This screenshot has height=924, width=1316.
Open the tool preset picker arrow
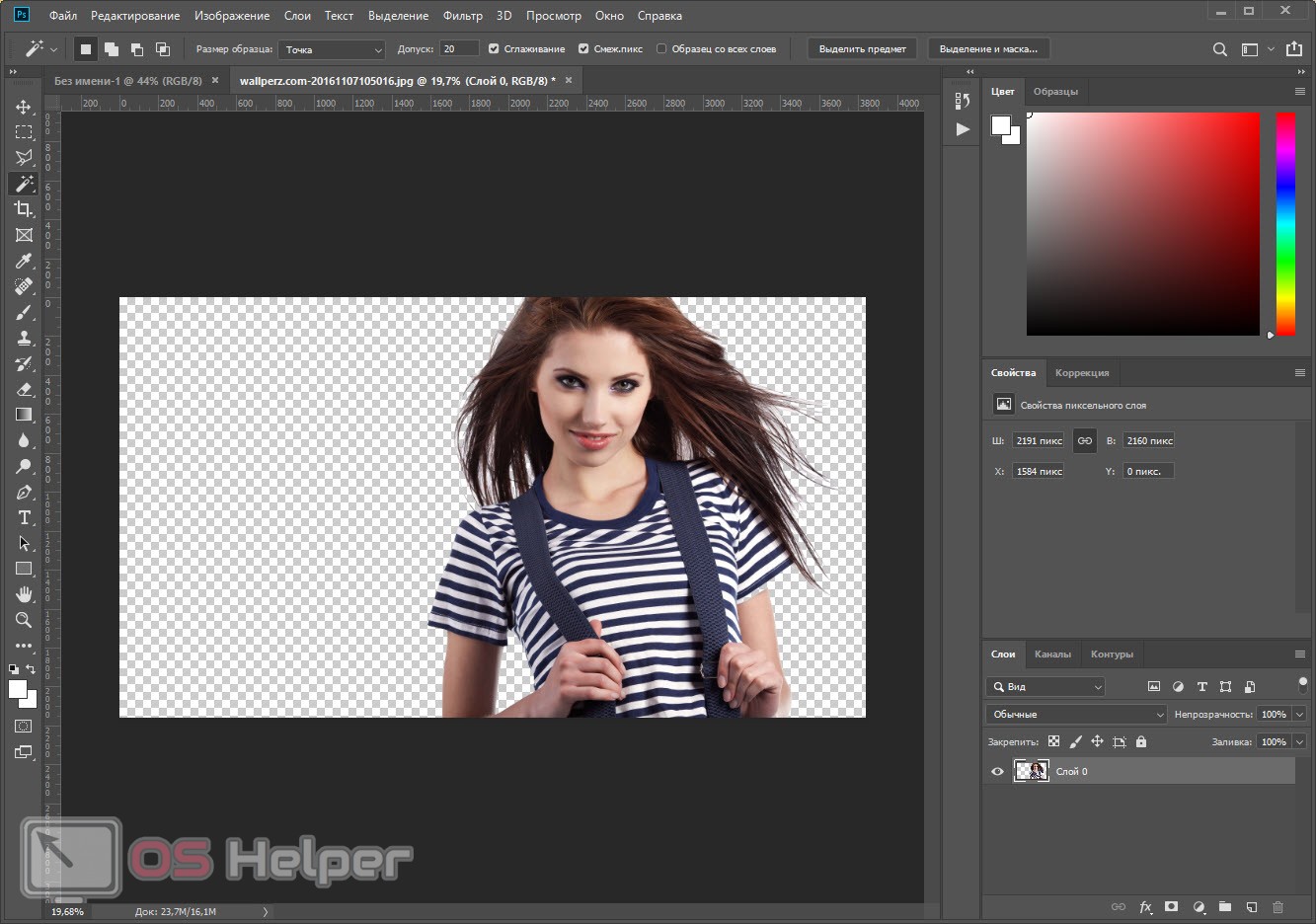click(53, 49)
